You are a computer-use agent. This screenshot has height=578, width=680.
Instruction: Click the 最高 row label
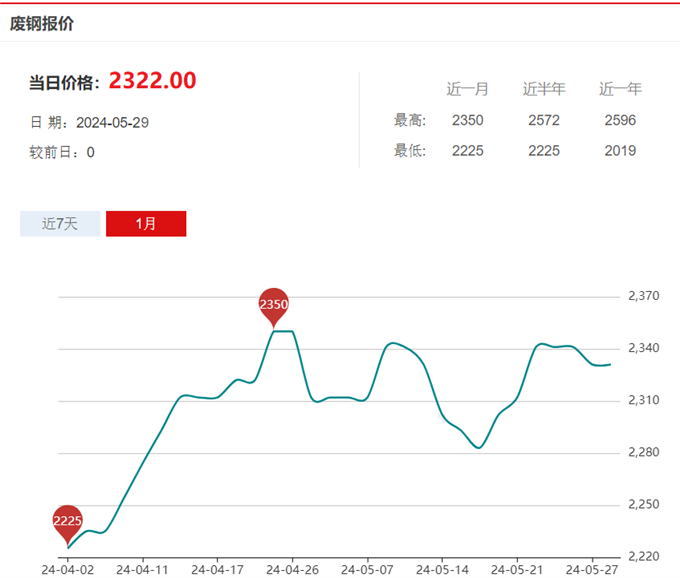410,120
